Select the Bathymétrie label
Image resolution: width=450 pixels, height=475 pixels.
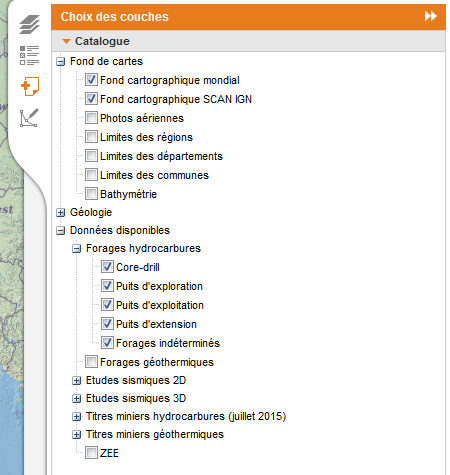(128, 194)
